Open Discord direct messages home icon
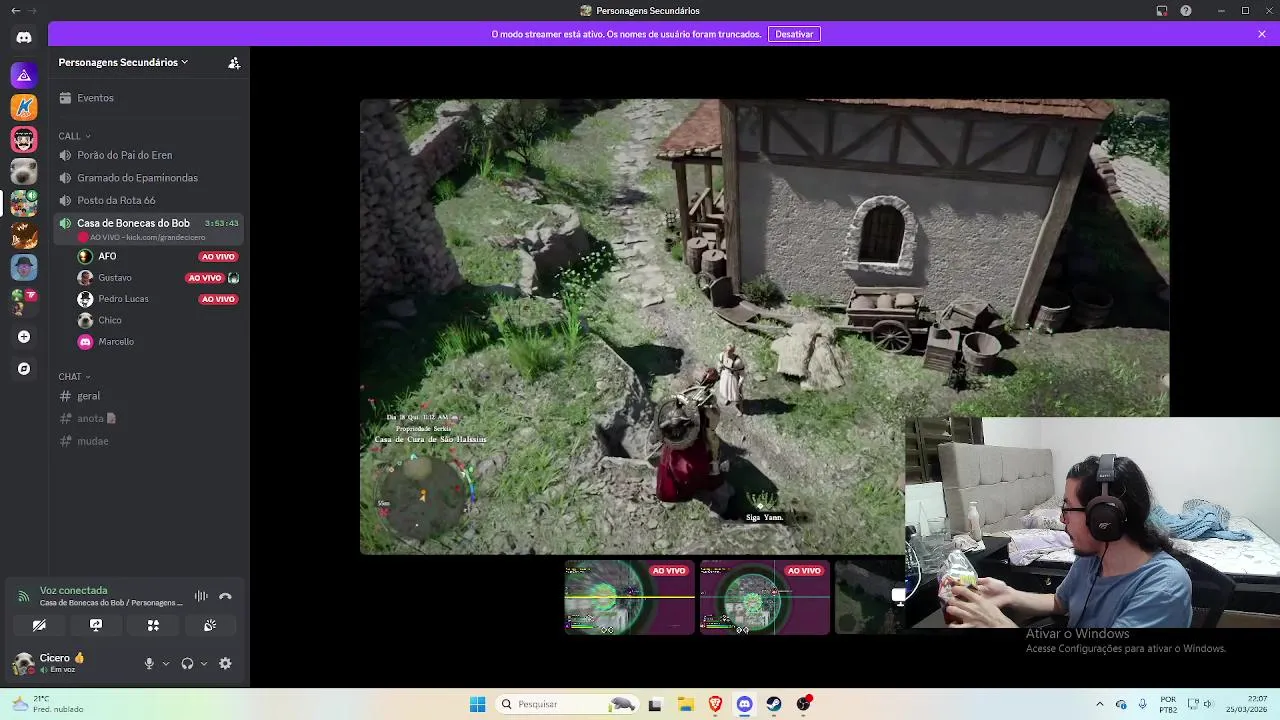 [24, 37]
